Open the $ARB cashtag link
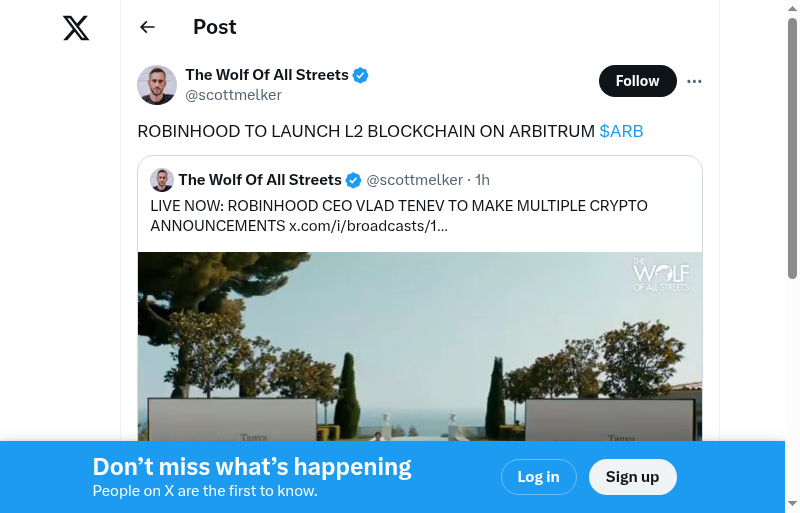This screenshot has height=513, width=800. 621,131
